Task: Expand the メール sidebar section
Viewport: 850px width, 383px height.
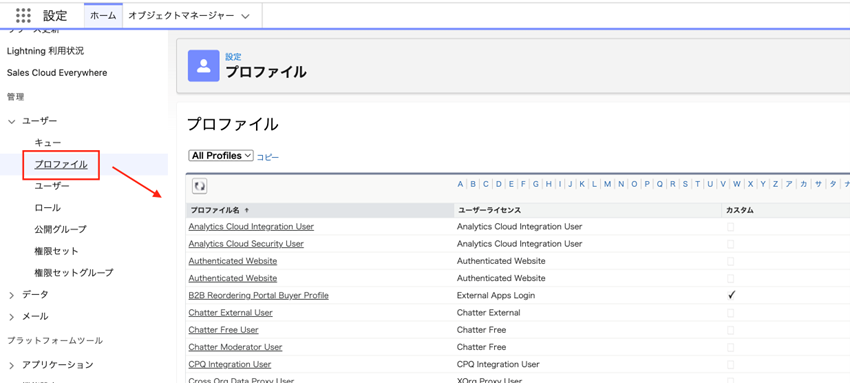Action: [12, 317]
